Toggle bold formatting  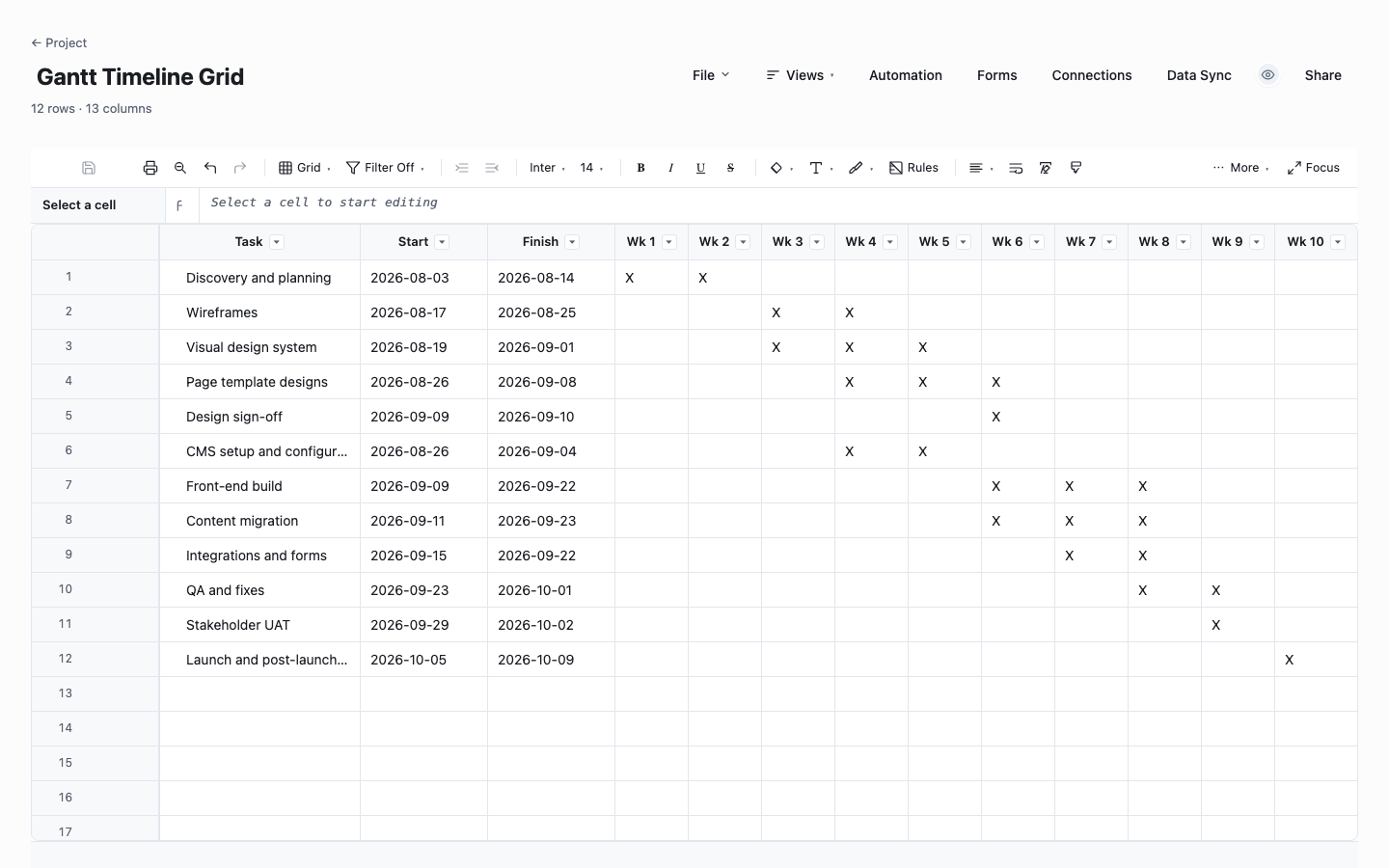pos(640,168)
